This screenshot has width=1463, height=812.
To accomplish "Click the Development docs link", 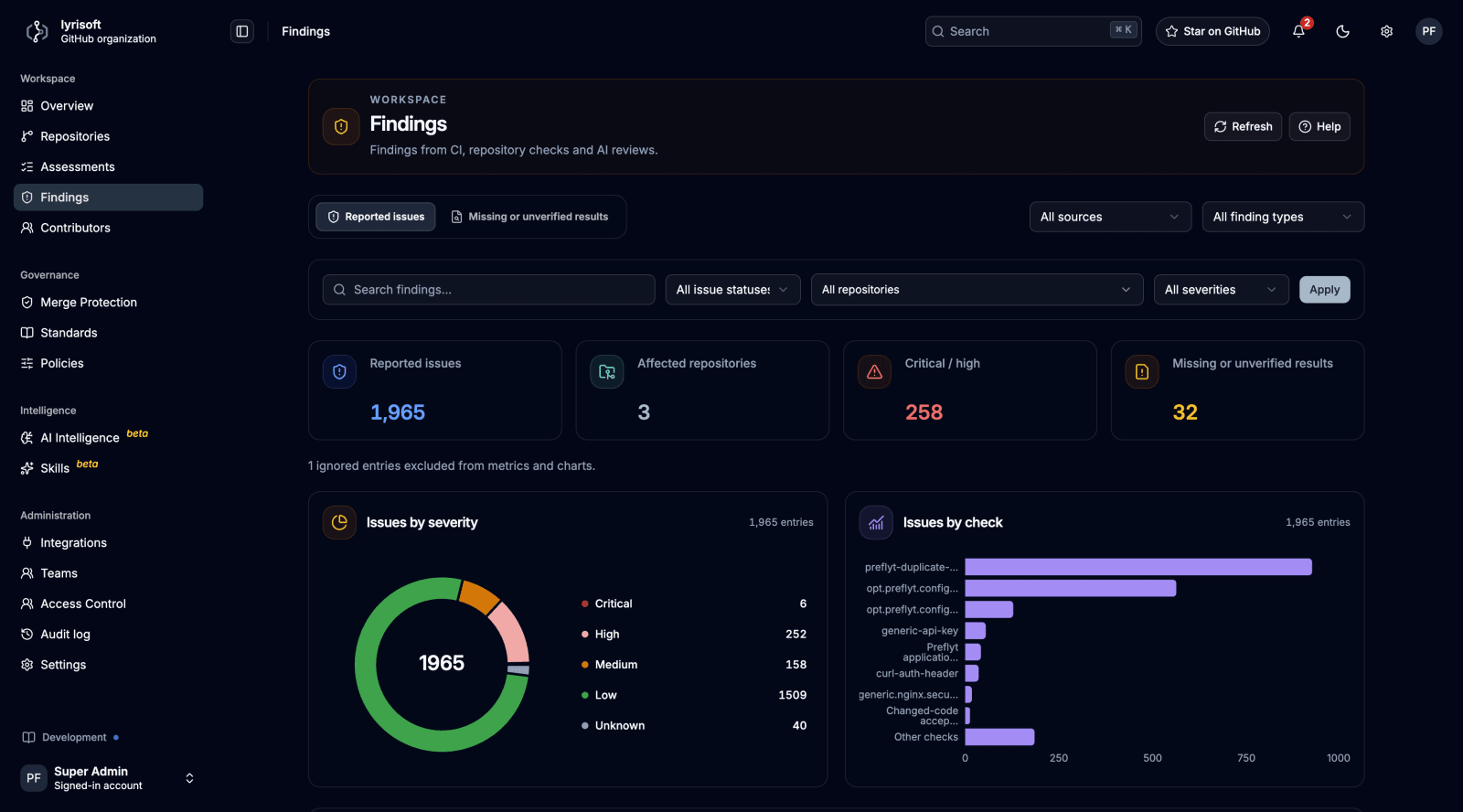I will 71,738.
